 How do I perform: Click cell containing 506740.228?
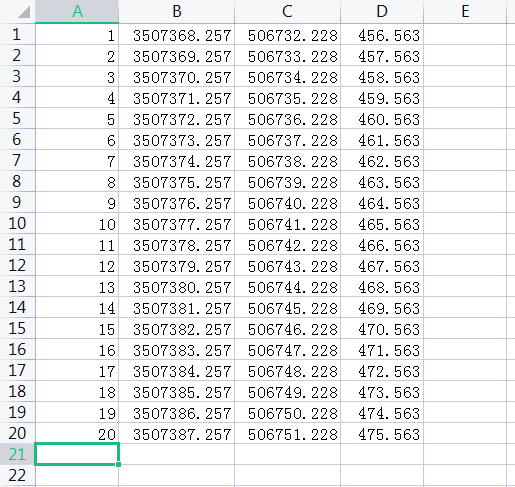coord(287,202)
